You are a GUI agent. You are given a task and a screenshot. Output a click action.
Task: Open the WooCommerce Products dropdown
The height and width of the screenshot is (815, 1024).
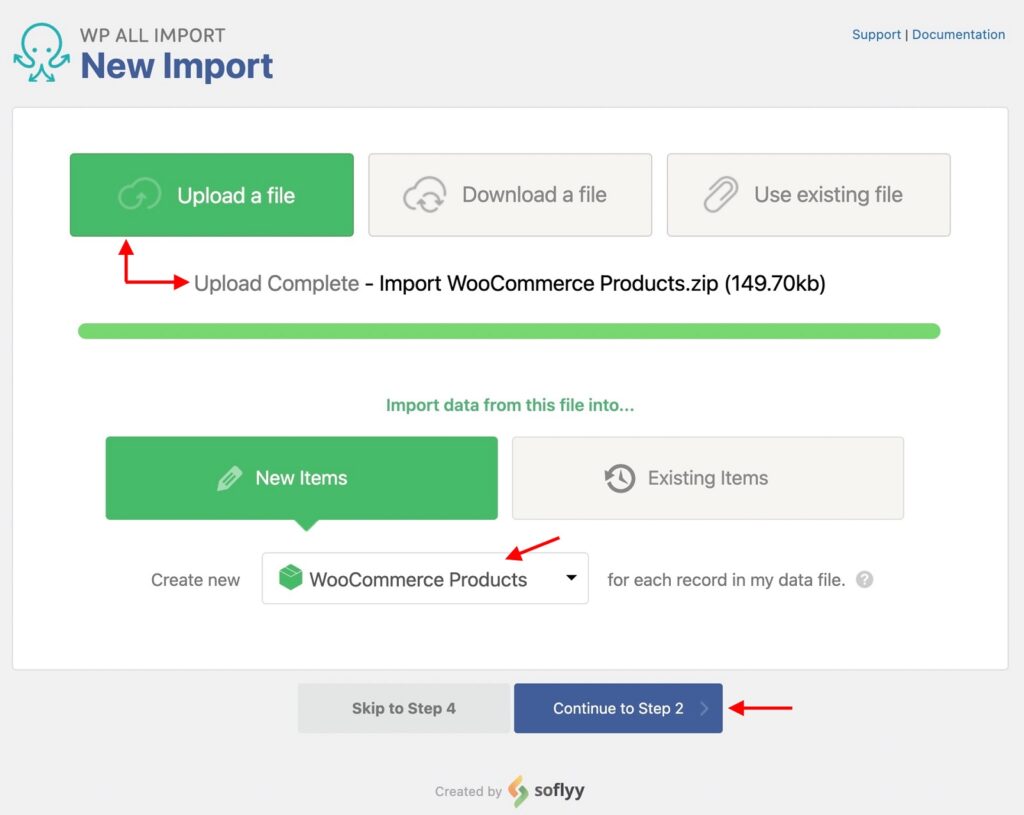click(x=424, y=578)
